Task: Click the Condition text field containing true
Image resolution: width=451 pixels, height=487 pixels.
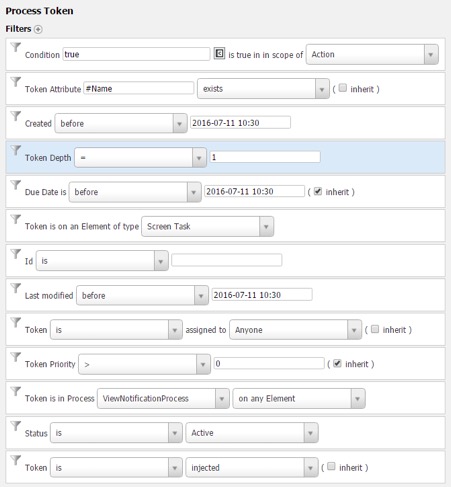Action: pos(136,54)
